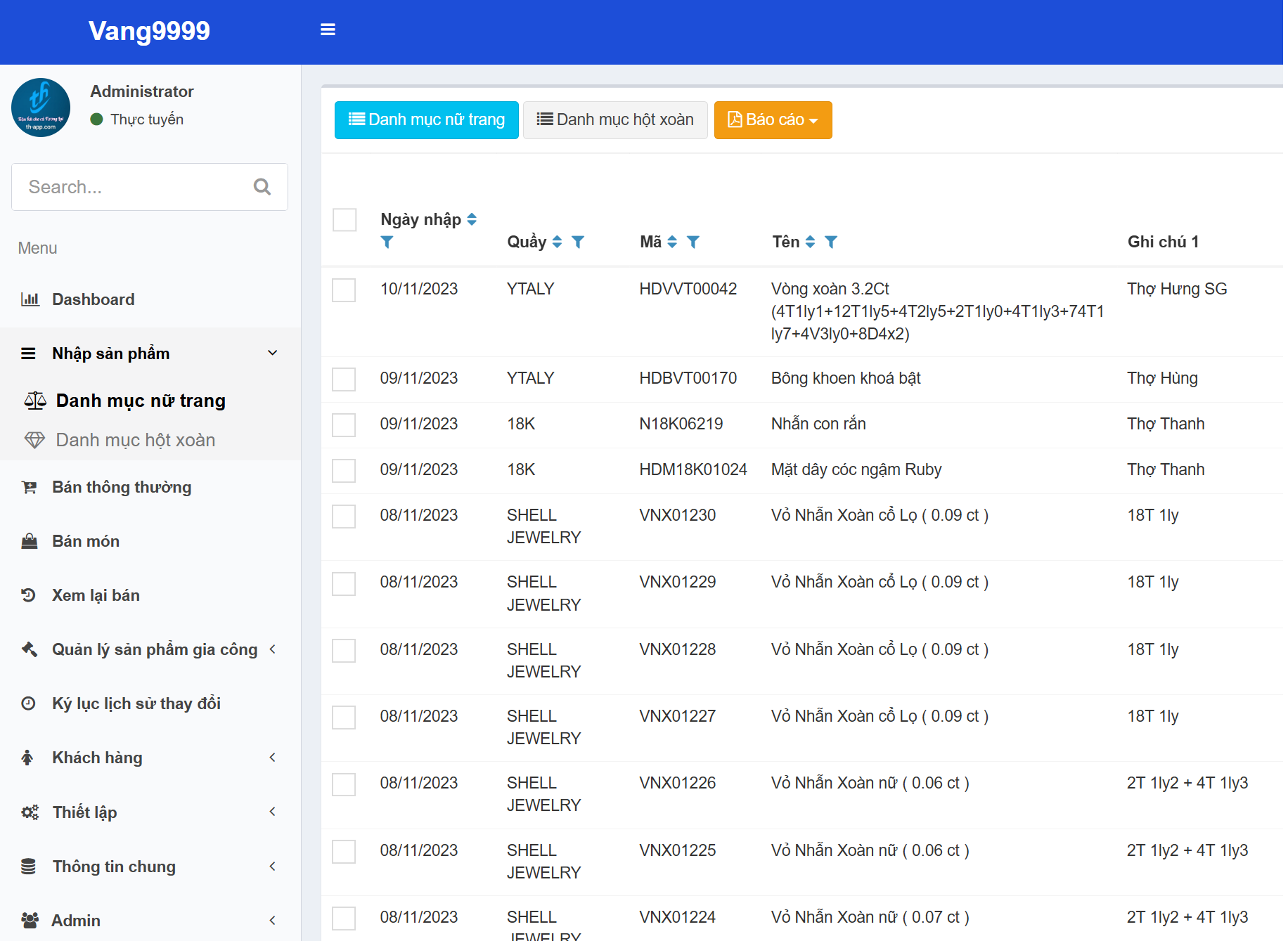Tick the select-all header checkbox
This screenshot has height=941, width=1288.
tap(344, 220)
